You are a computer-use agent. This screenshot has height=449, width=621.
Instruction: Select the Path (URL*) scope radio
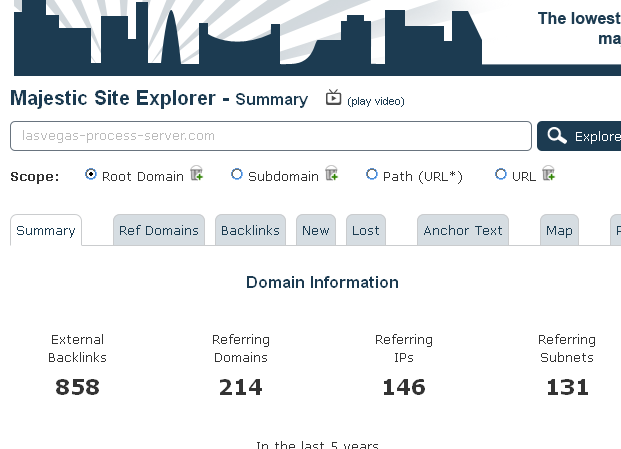[371, 174]
